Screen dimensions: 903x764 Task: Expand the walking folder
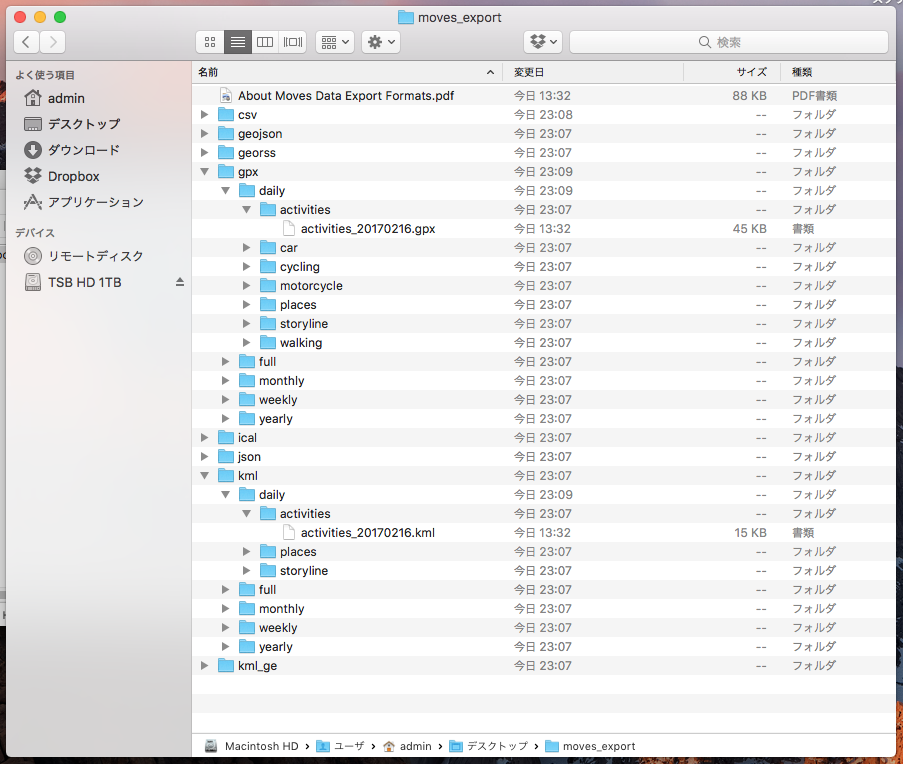246,343
